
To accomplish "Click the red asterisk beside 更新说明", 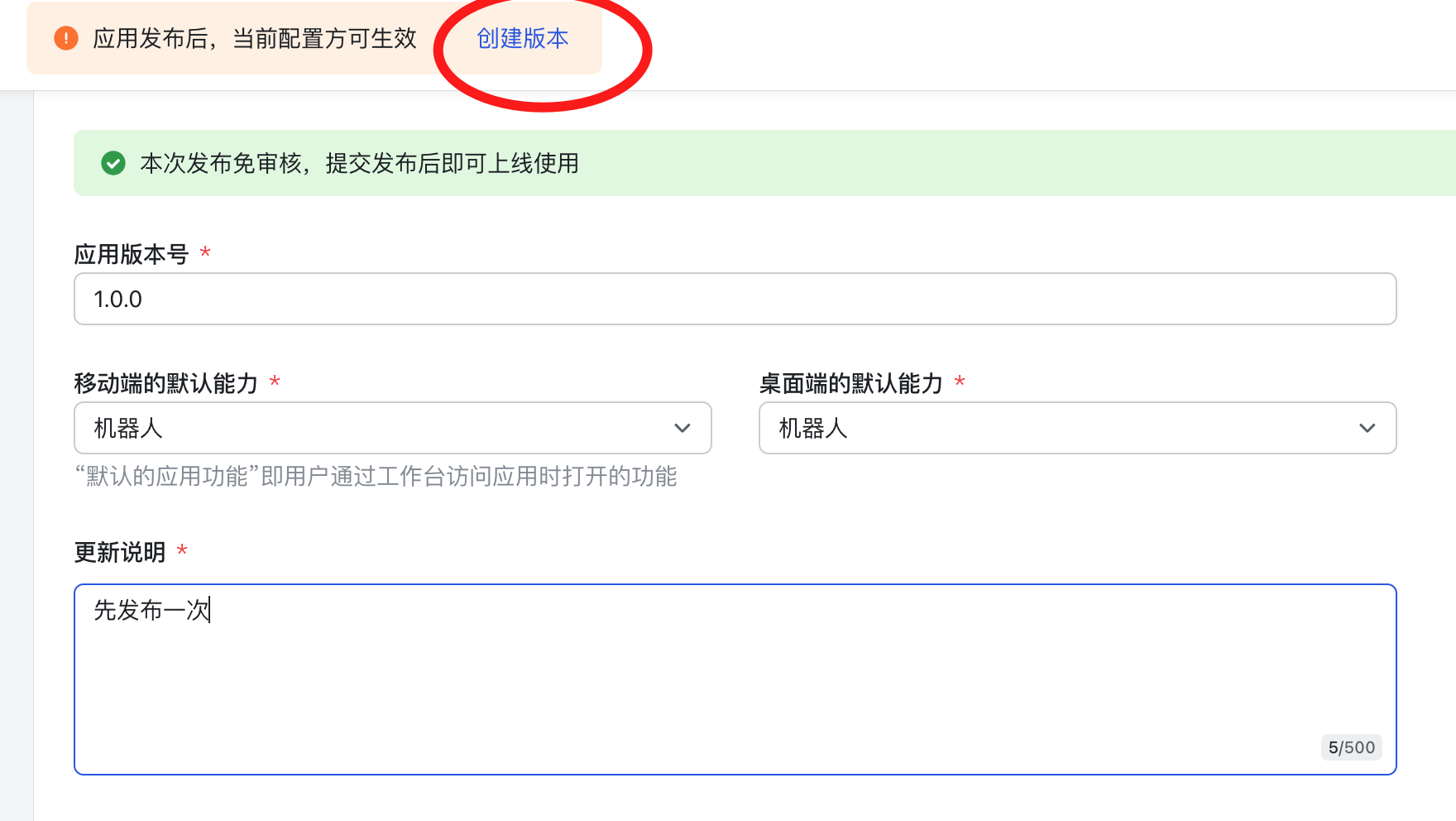I will (x=182, y=550).
